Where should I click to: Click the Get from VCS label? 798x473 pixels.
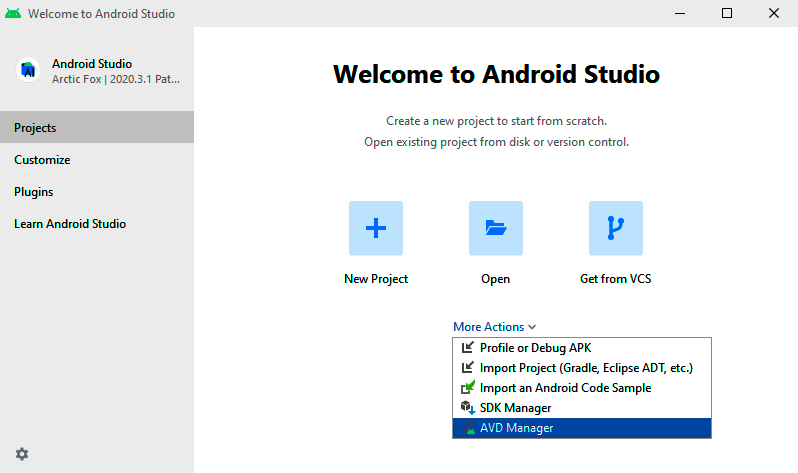point(615,279)
